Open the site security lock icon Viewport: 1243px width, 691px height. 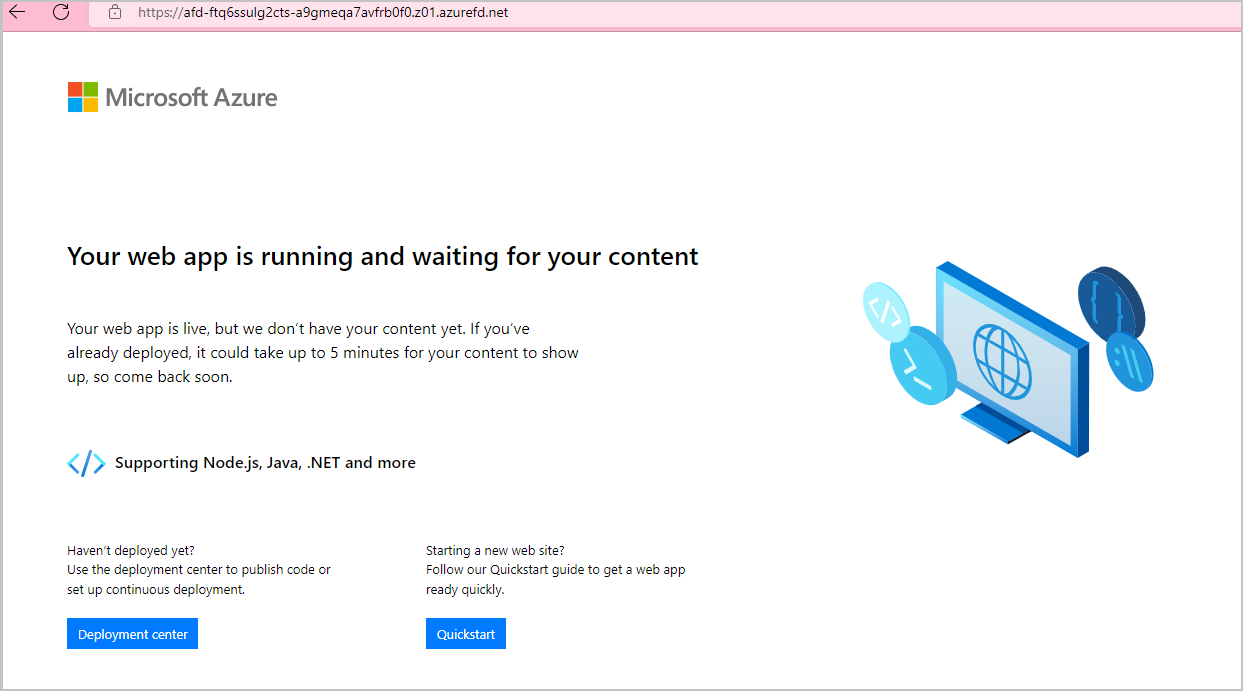coord(114,13)
